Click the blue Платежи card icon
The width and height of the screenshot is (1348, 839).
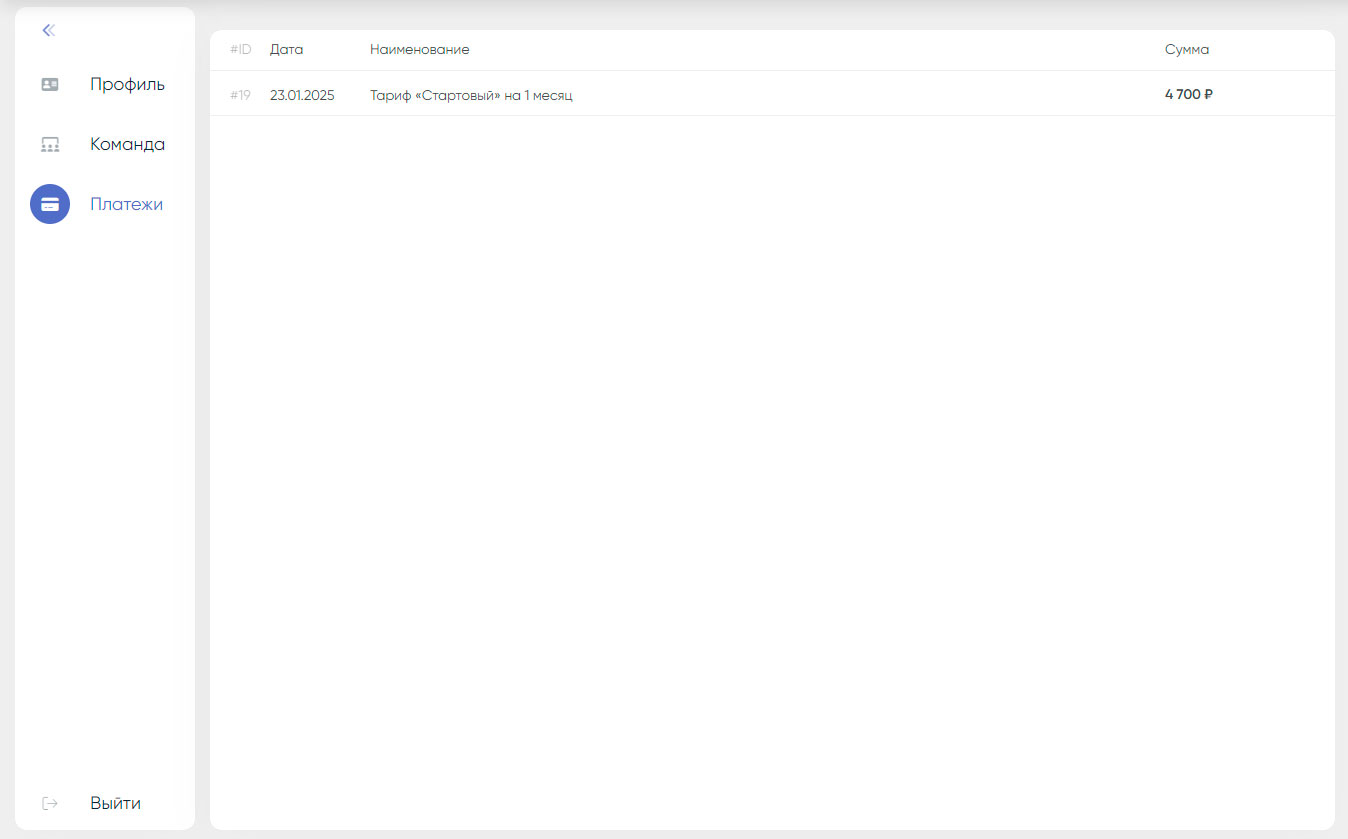(x=50, y=204)
